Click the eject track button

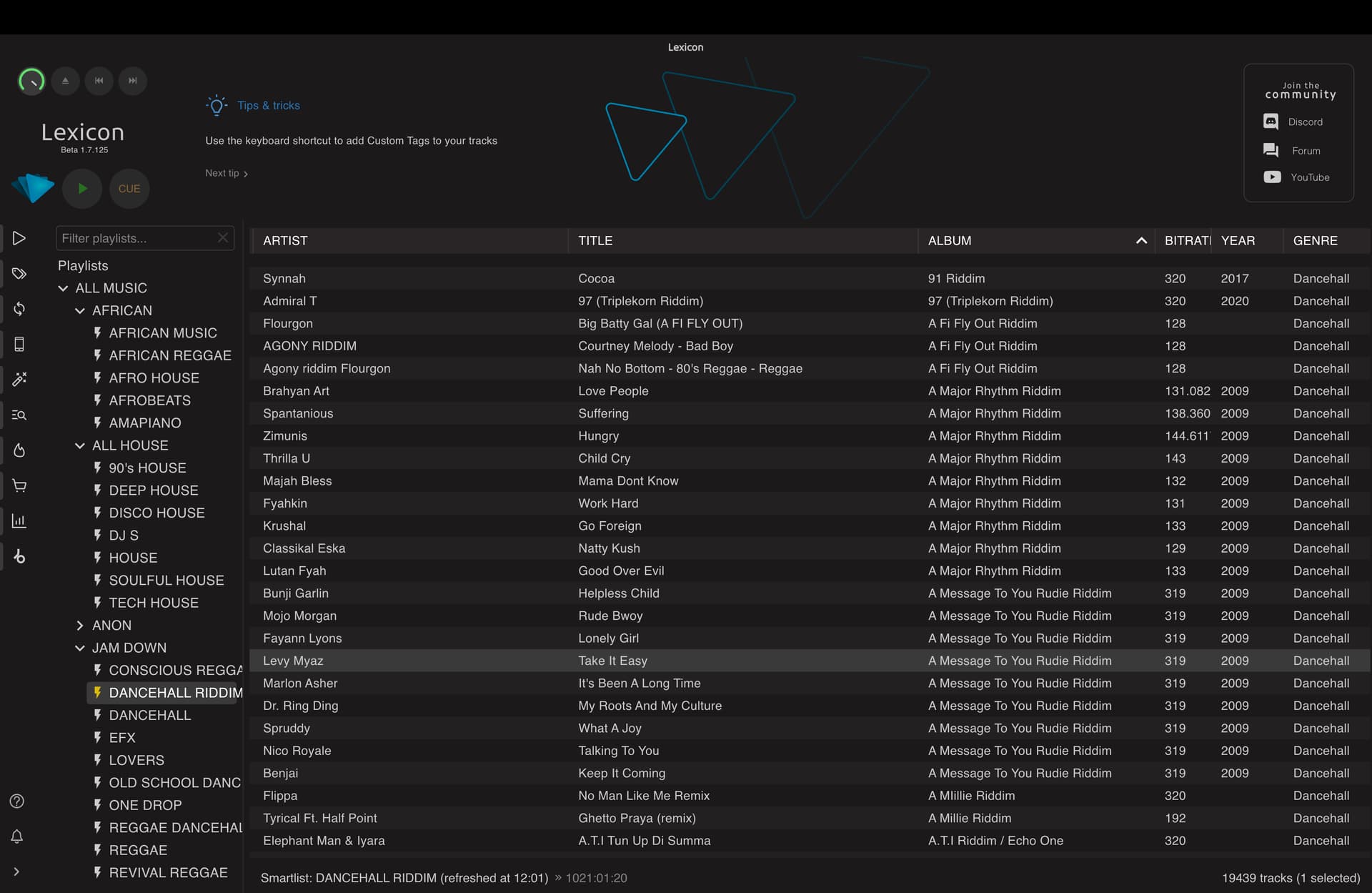click(x=65, y=81)
